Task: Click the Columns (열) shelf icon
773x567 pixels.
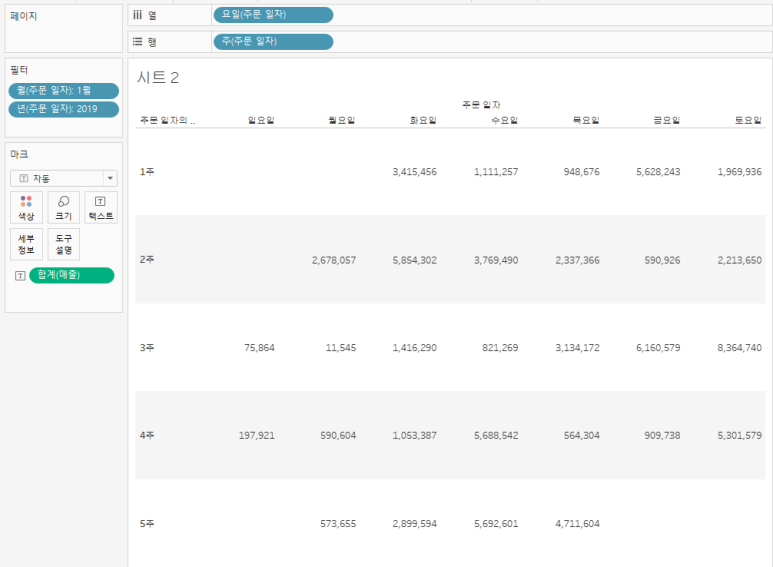Action: (x=138, y=15)
